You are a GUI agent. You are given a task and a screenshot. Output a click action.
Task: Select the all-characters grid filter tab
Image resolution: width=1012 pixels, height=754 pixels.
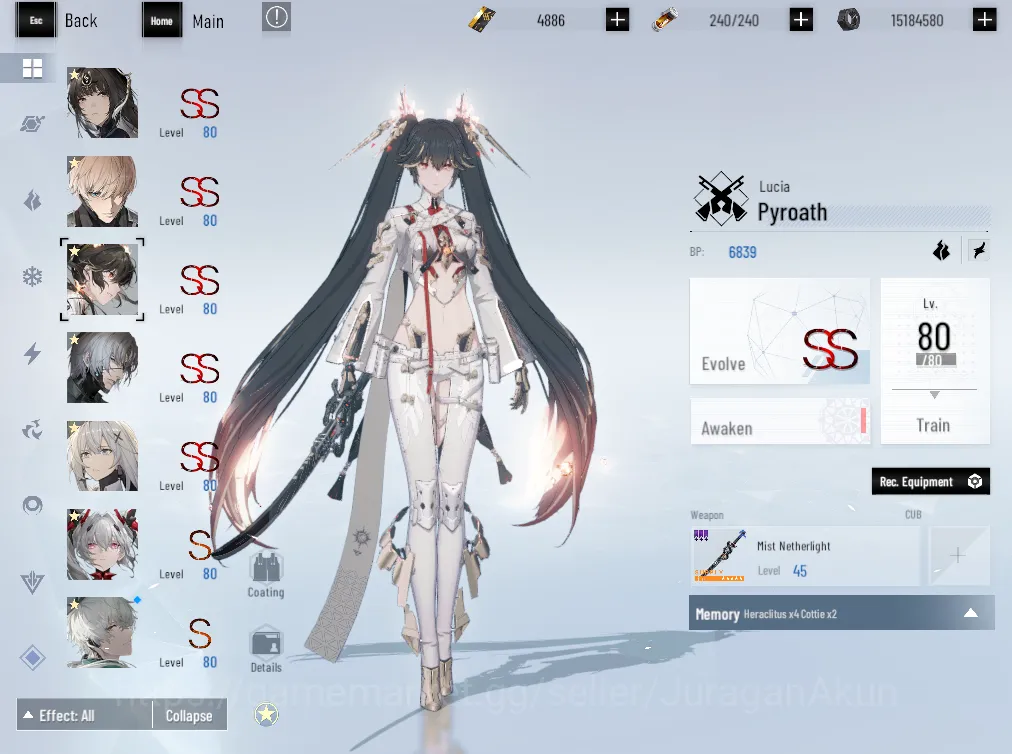(x=32, y=68)
